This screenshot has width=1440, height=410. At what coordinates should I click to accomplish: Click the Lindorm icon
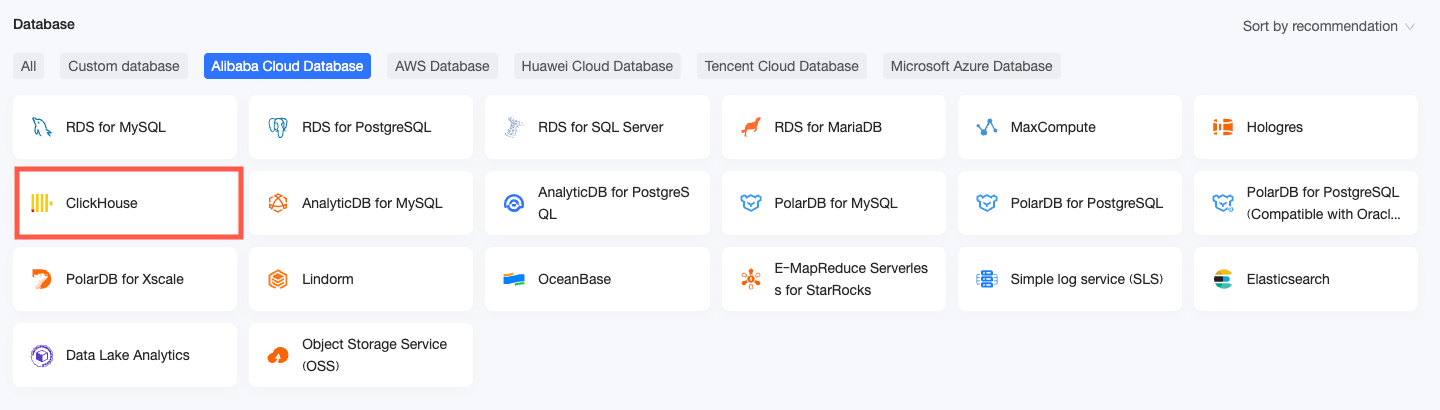278,279
